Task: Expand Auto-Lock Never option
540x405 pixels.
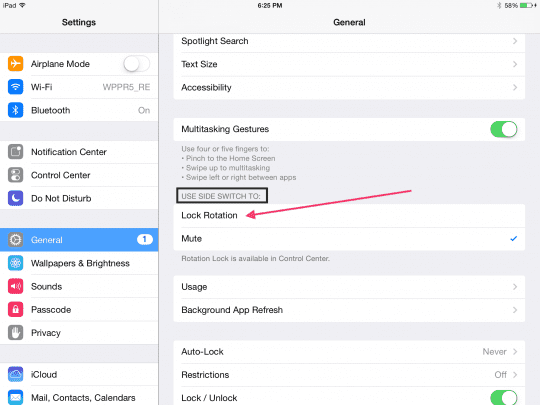Action: click(500, 352)
